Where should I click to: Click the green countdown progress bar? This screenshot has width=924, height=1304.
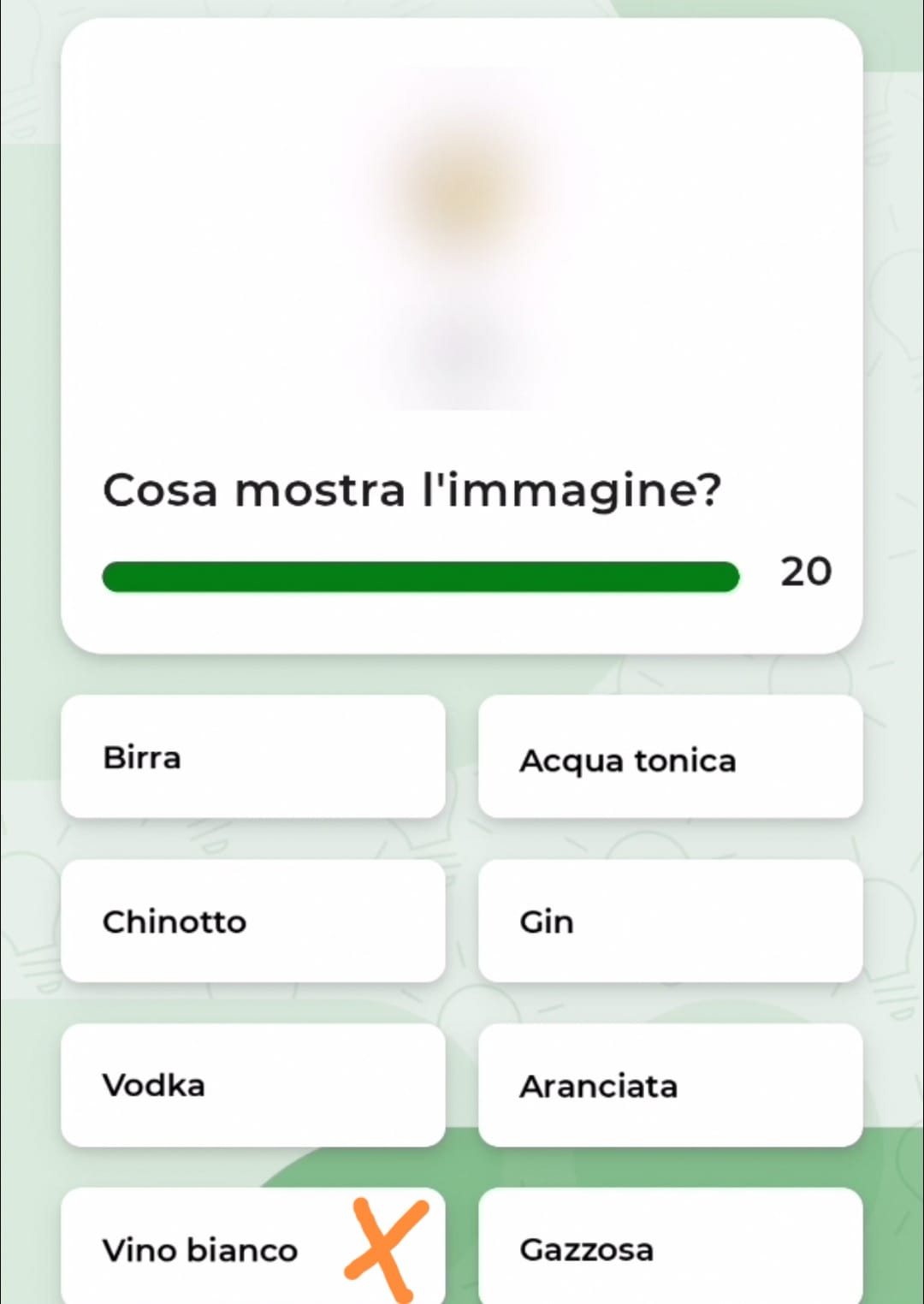click(x=420, y=577)
